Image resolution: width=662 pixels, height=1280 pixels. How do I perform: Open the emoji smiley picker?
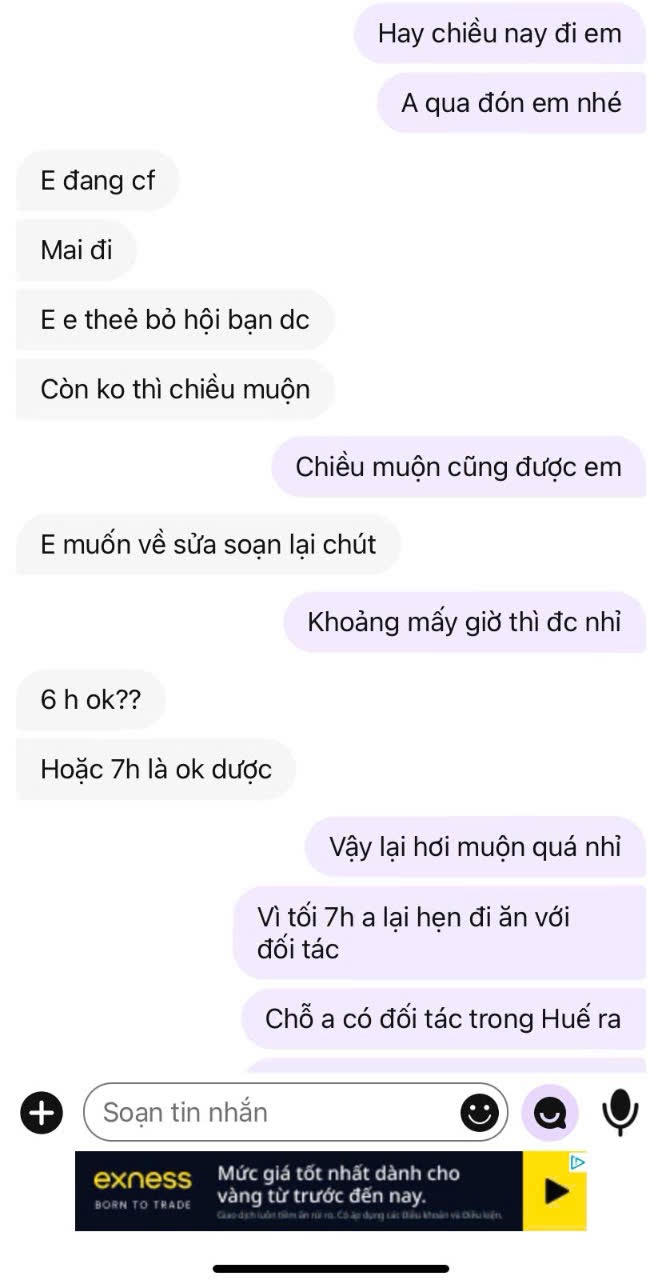point(480,1112)
